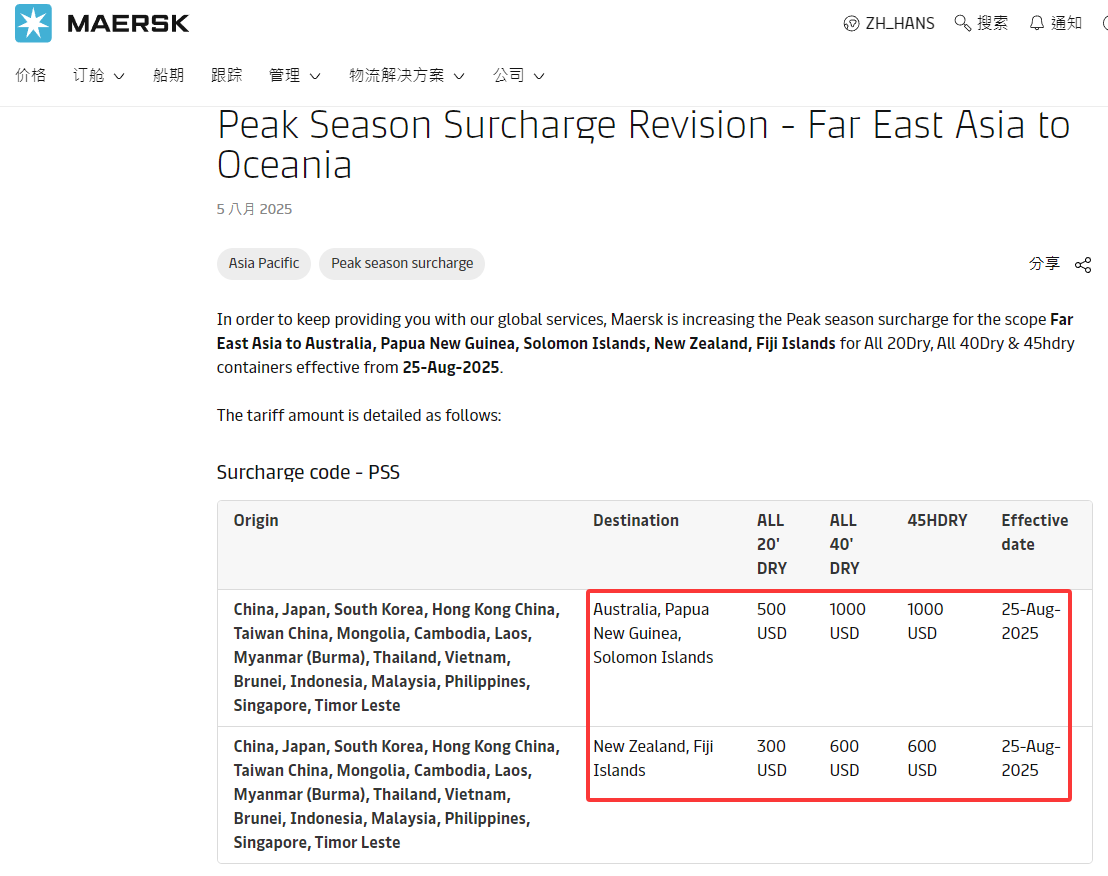This screenshot has height=876, width=1108.
Task: Open the 船期 menu item
Action: 168,75
